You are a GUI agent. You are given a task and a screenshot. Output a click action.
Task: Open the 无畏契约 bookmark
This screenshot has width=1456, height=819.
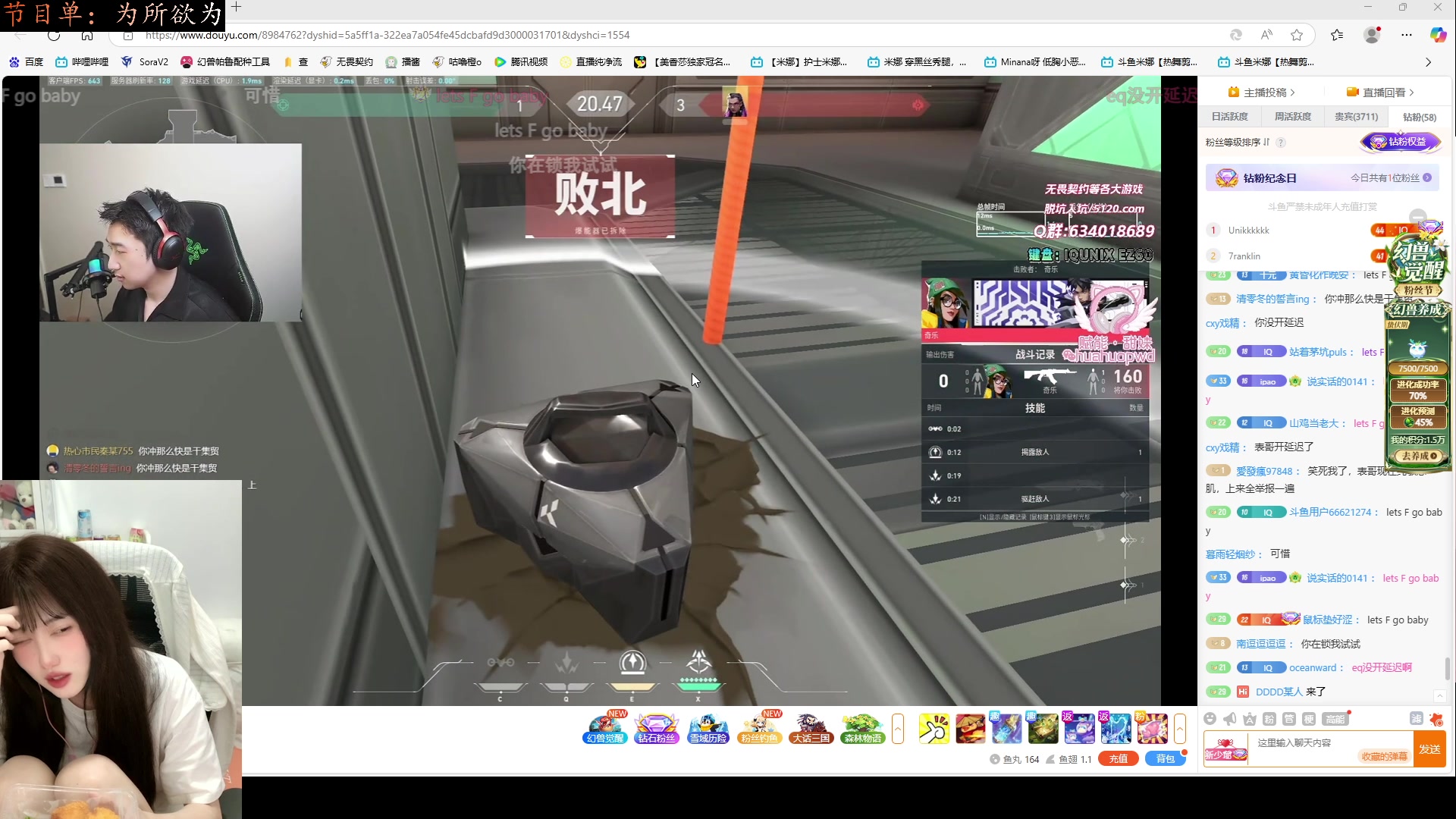click(x=347, y=62)
